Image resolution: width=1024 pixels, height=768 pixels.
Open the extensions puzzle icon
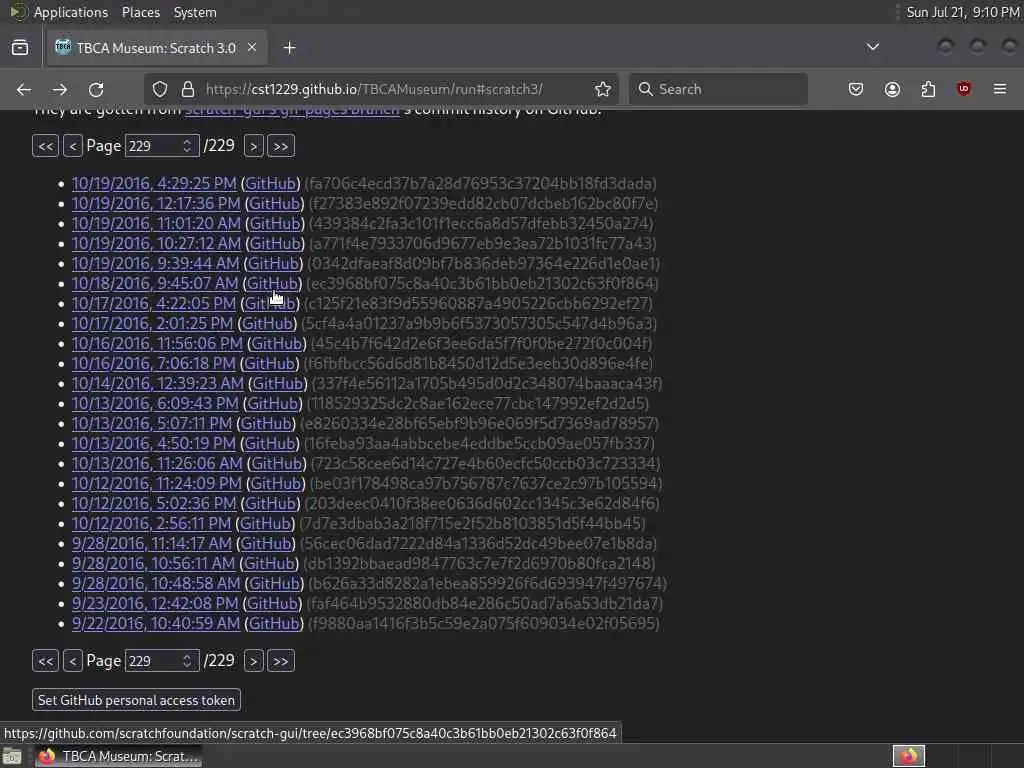point(928,89)
